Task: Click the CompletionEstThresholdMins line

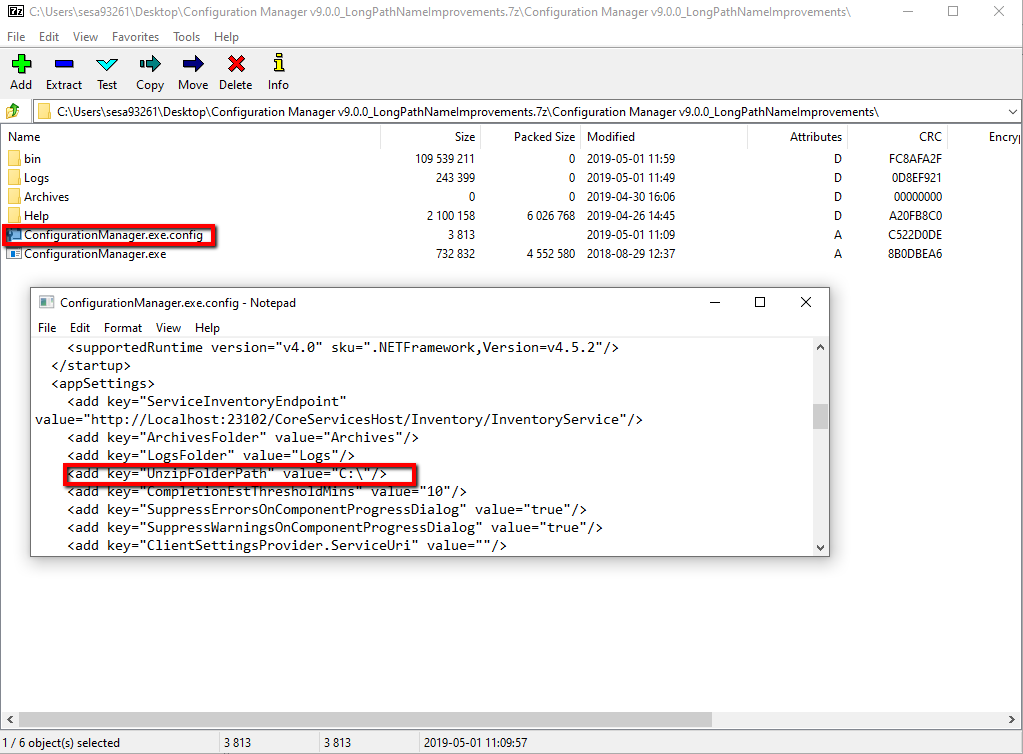Action: pyautogui.click(x=267, y=491)
